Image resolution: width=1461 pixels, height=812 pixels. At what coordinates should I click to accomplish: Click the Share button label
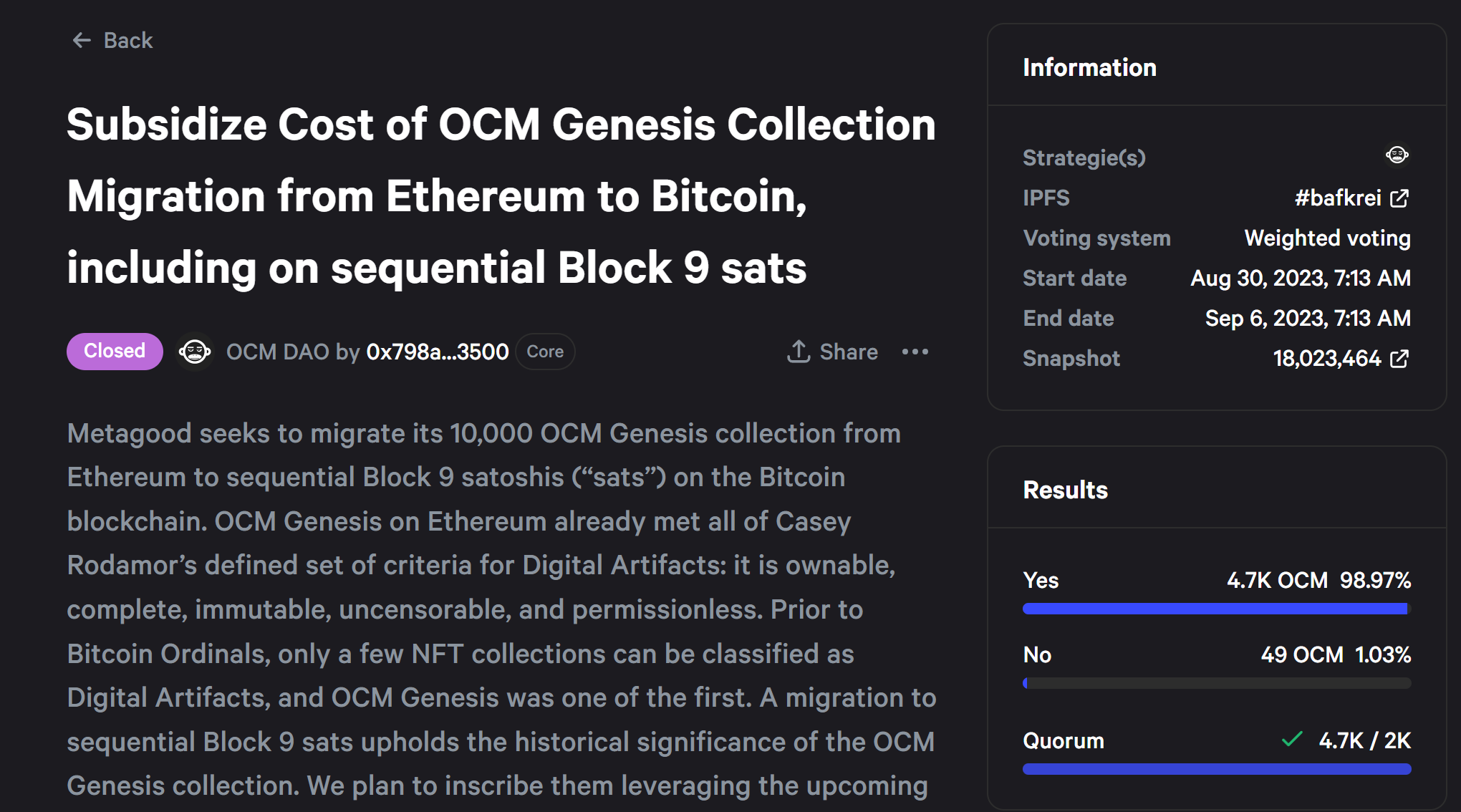(x=849, y=352)
